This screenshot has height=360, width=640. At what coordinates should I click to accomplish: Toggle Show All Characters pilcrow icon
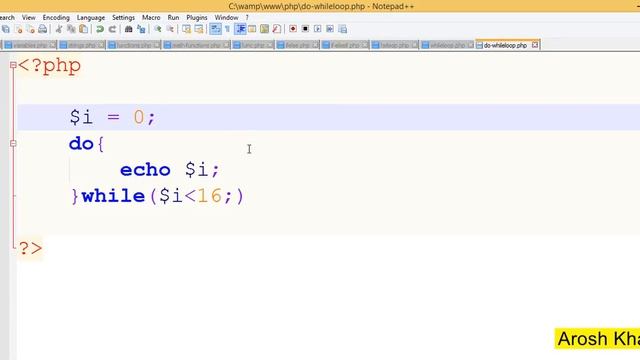(227, 29)
